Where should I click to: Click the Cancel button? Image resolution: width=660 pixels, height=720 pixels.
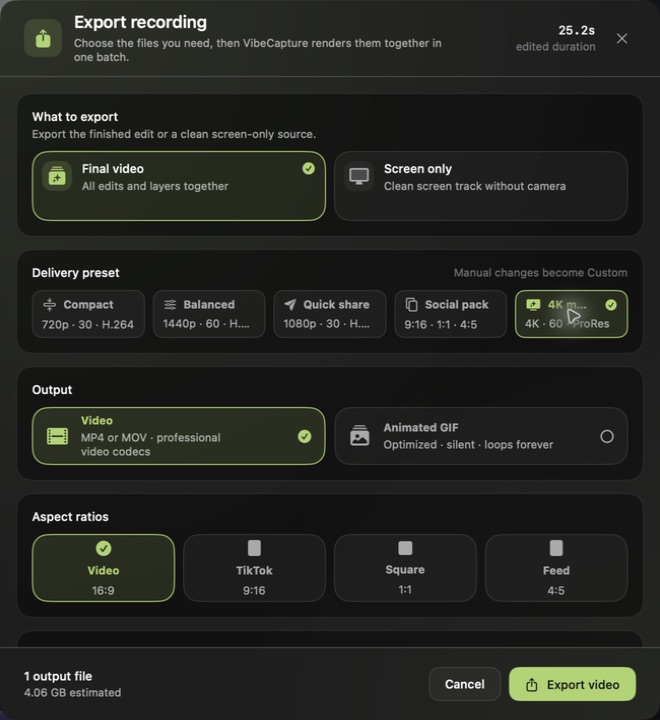[464, 684]
